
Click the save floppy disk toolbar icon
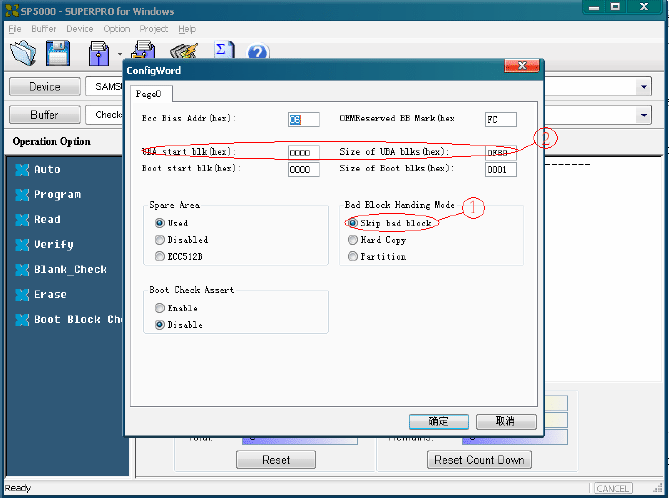click(58, 53)
